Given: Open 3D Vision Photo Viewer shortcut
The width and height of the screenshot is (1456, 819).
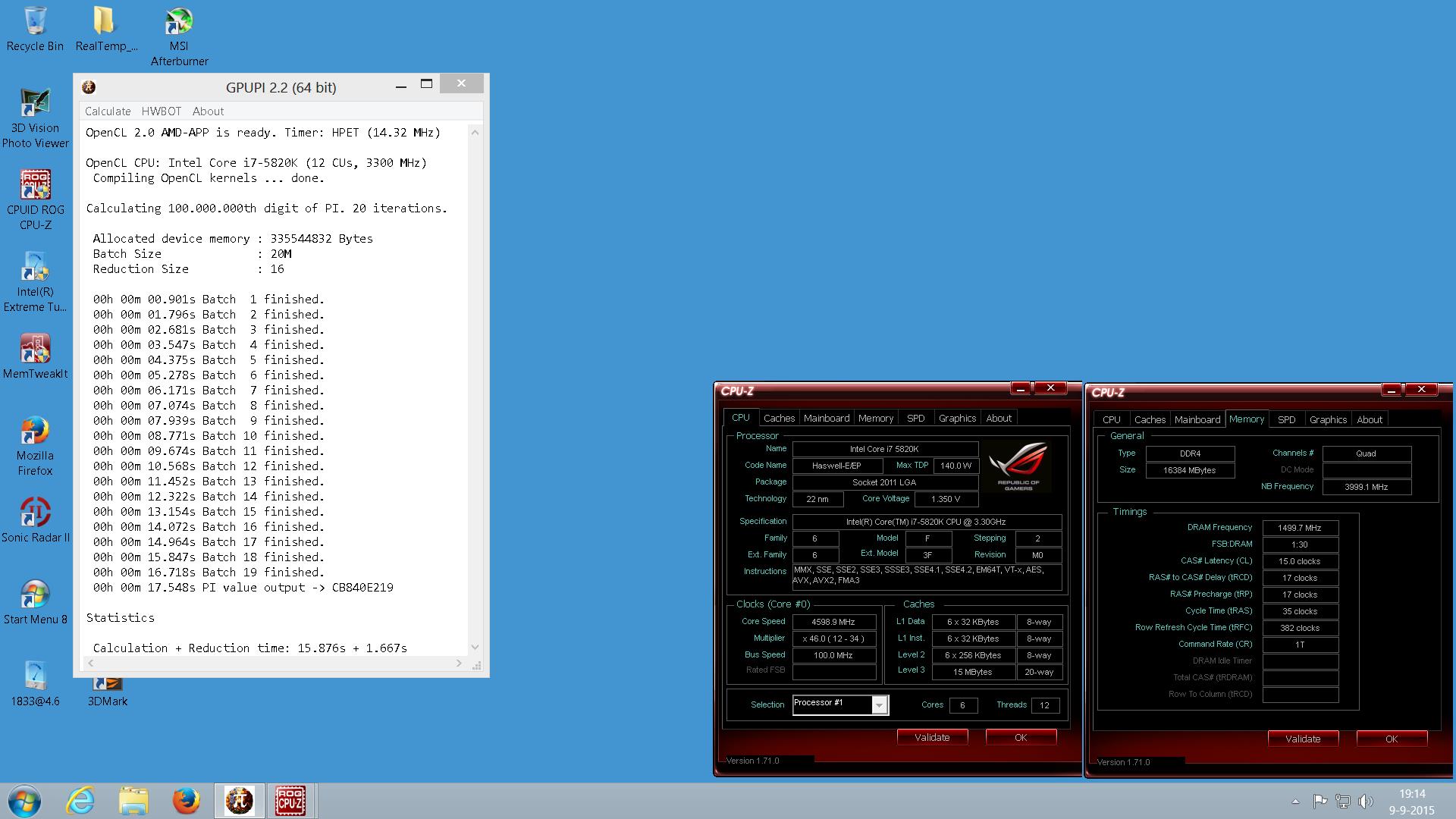Looking at the screenshot, I should [x=35, y=118].
